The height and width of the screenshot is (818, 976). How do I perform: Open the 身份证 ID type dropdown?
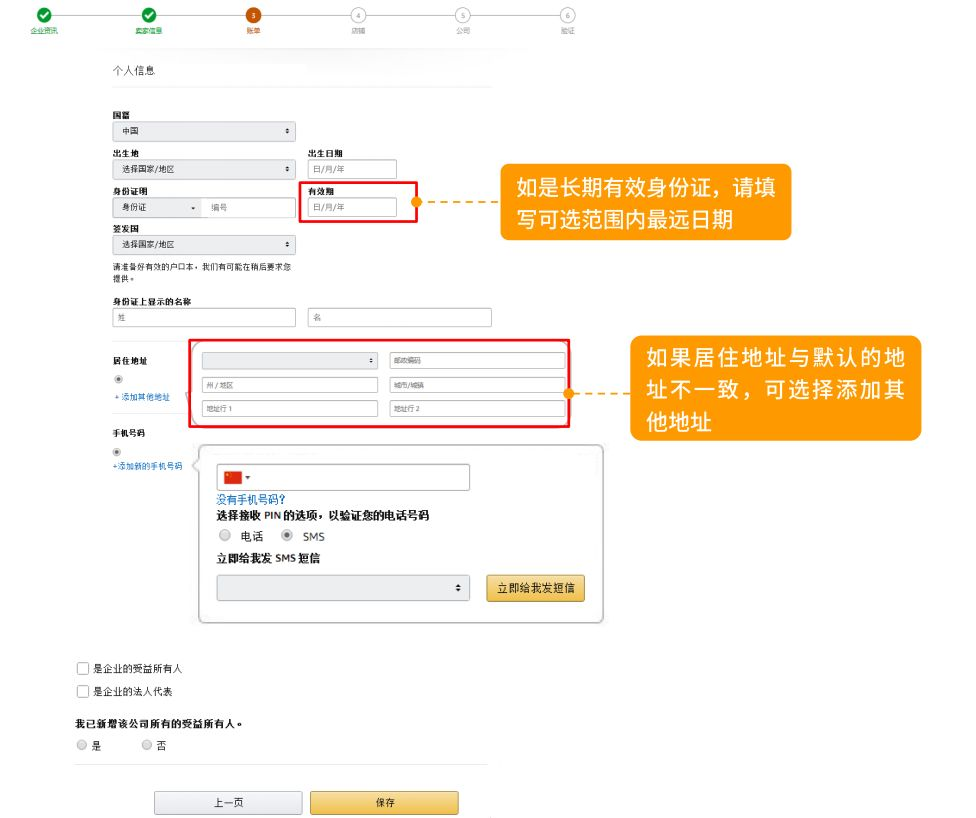tap(158, 207)
